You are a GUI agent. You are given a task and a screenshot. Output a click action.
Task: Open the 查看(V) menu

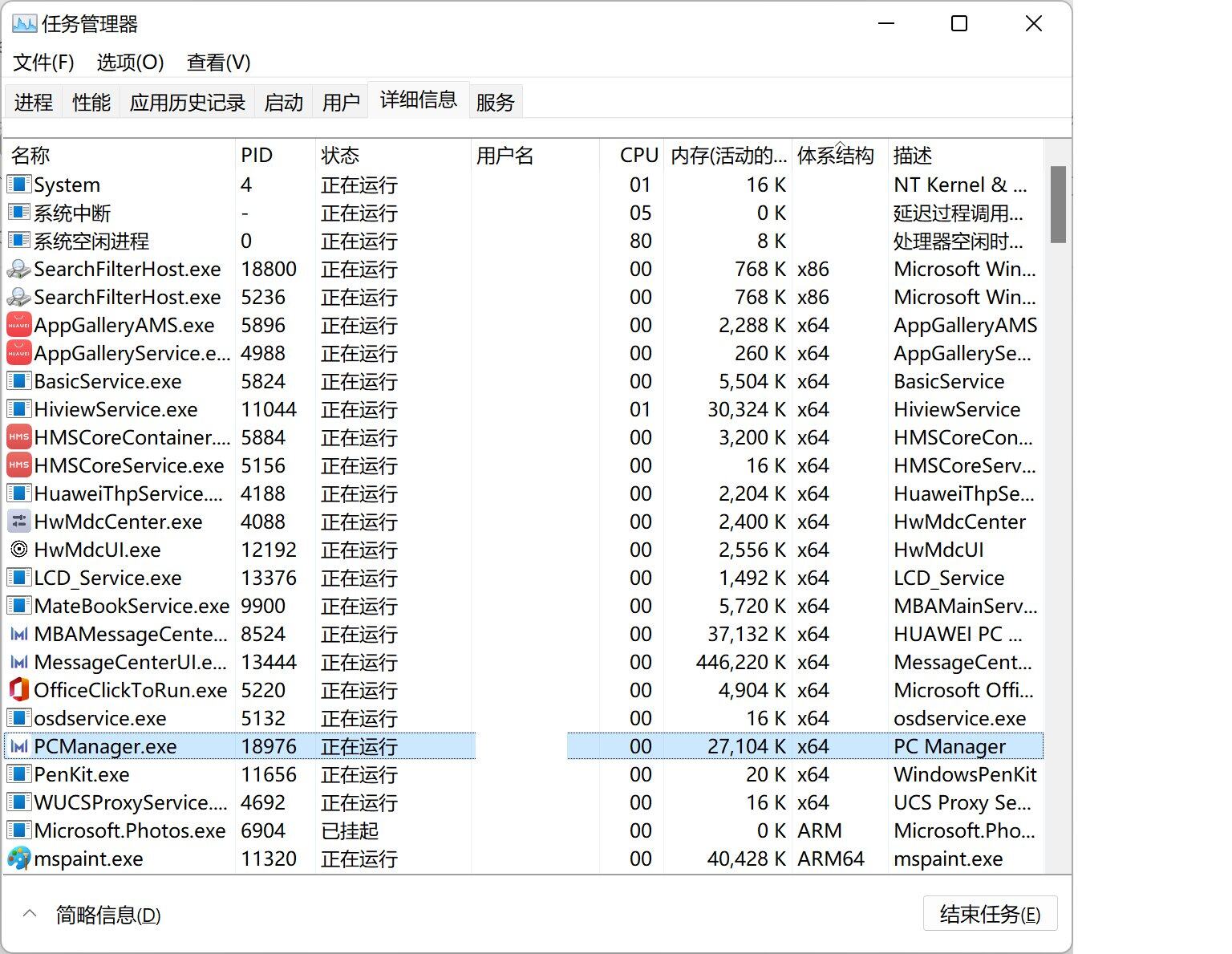click(x=219, y=63)
